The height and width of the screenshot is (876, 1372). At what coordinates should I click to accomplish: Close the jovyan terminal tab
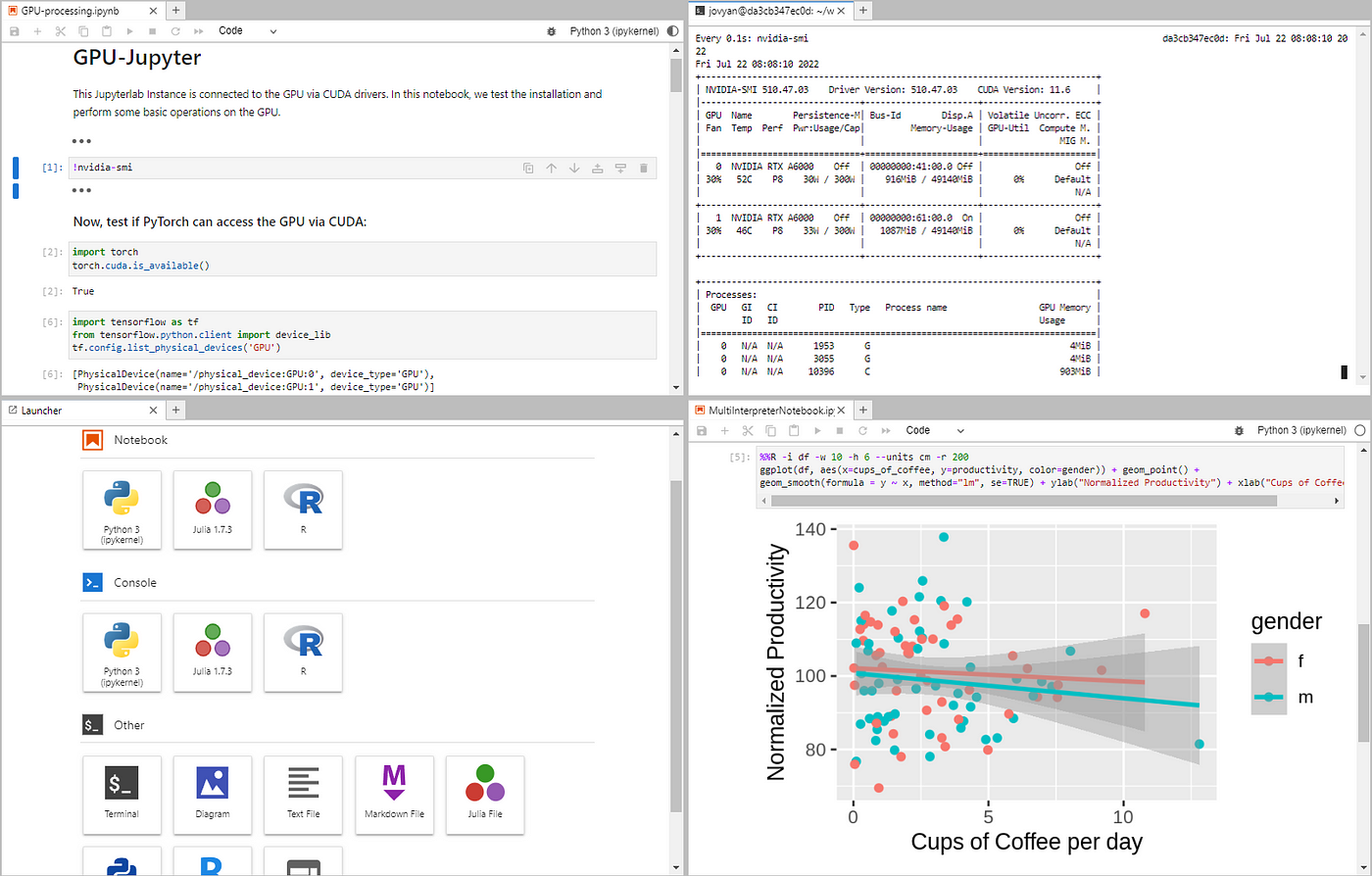[840, 10]
